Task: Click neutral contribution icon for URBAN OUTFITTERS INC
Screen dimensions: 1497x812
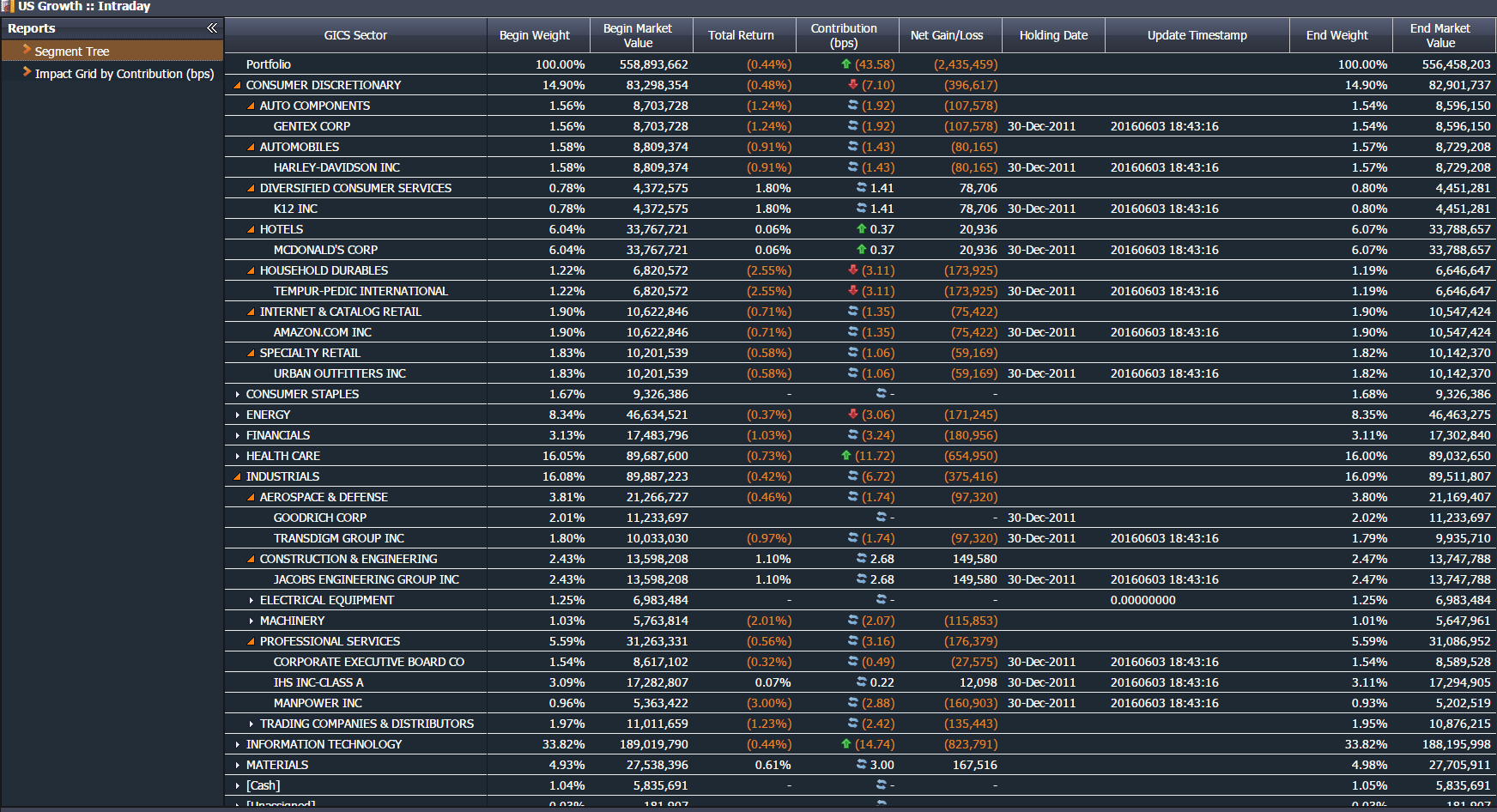Action: click(853, 373)
